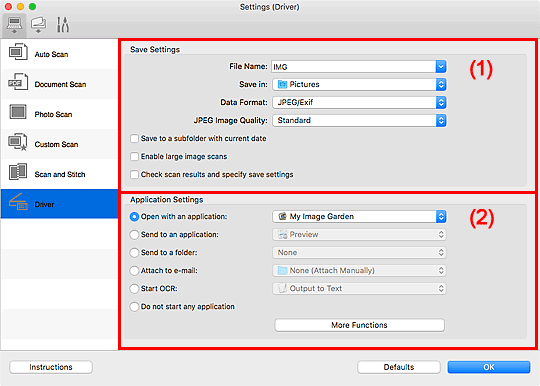Click the Document Scan PDF icon
The image size is (540, 386).
click(x=18, y=82)
